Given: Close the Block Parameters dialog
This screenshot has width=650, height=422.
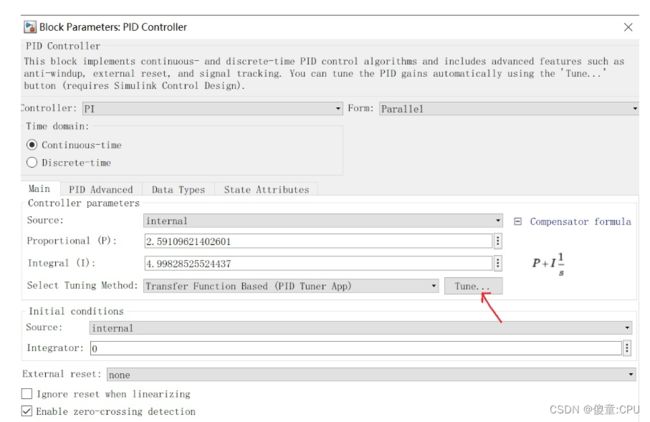Looking at the screenshot, I should pyautogui.click(x=628, y=27).
